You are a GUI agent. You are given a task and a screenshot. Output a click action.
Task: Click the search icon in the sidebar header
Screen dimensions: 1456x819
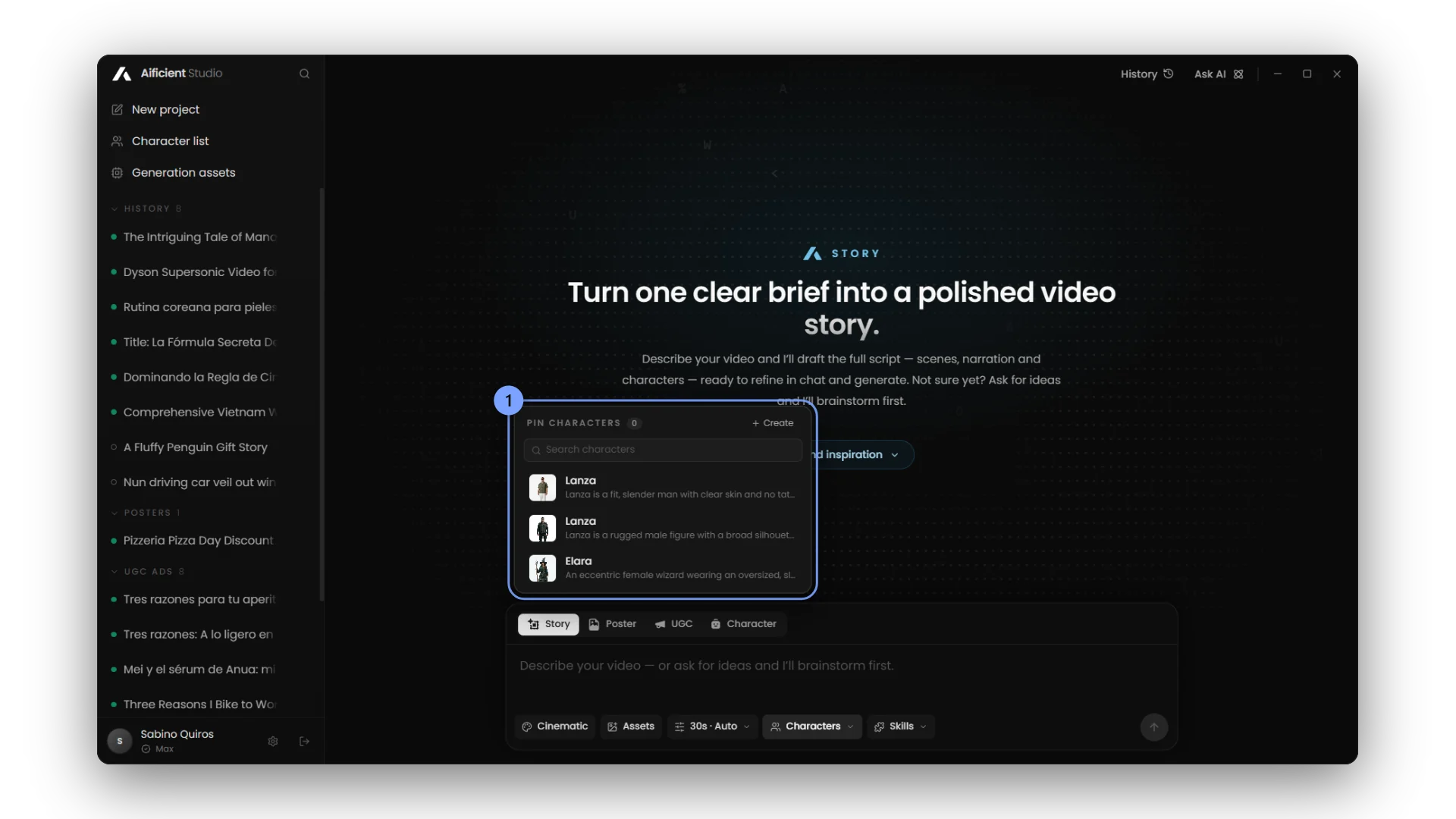(304, 74)
